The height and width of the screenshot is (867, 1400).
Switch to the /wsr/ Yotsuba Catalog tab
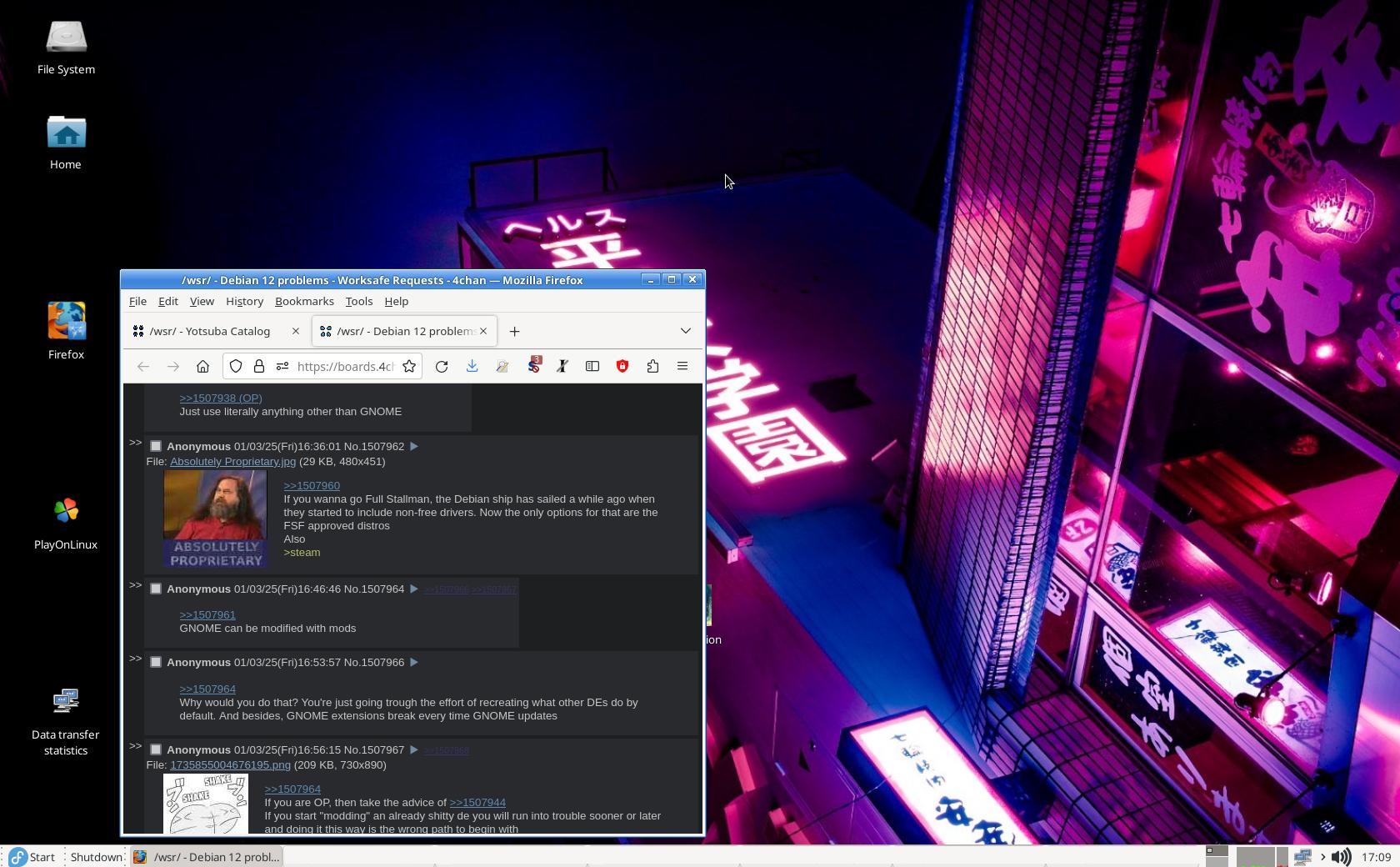coord(210,331)
